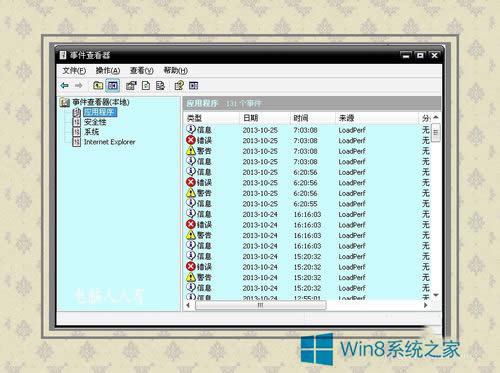Click the 16:16:03 time in the 错误 row
Screen dimensions: 500x373
[x=307, y=225]
